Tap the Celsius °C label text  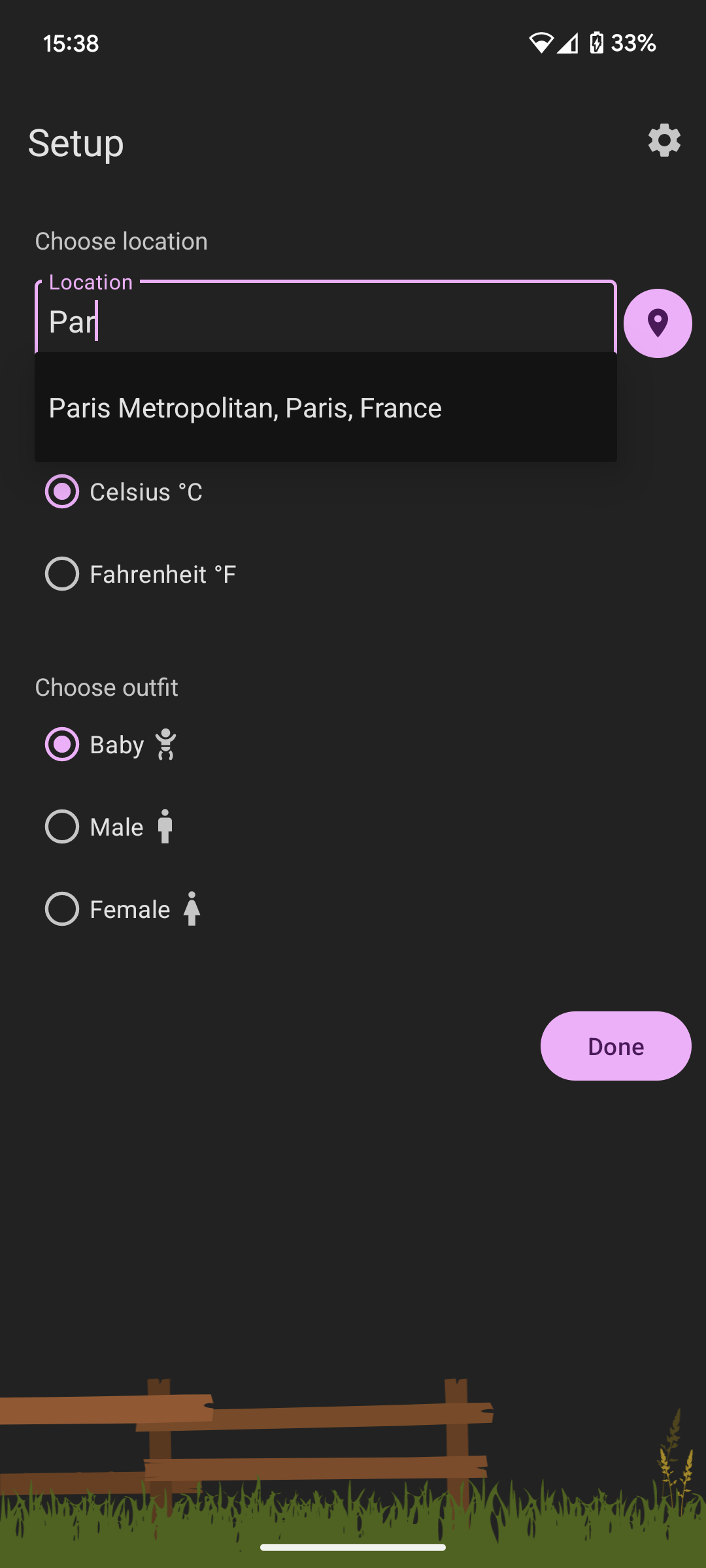pos(146,493)
